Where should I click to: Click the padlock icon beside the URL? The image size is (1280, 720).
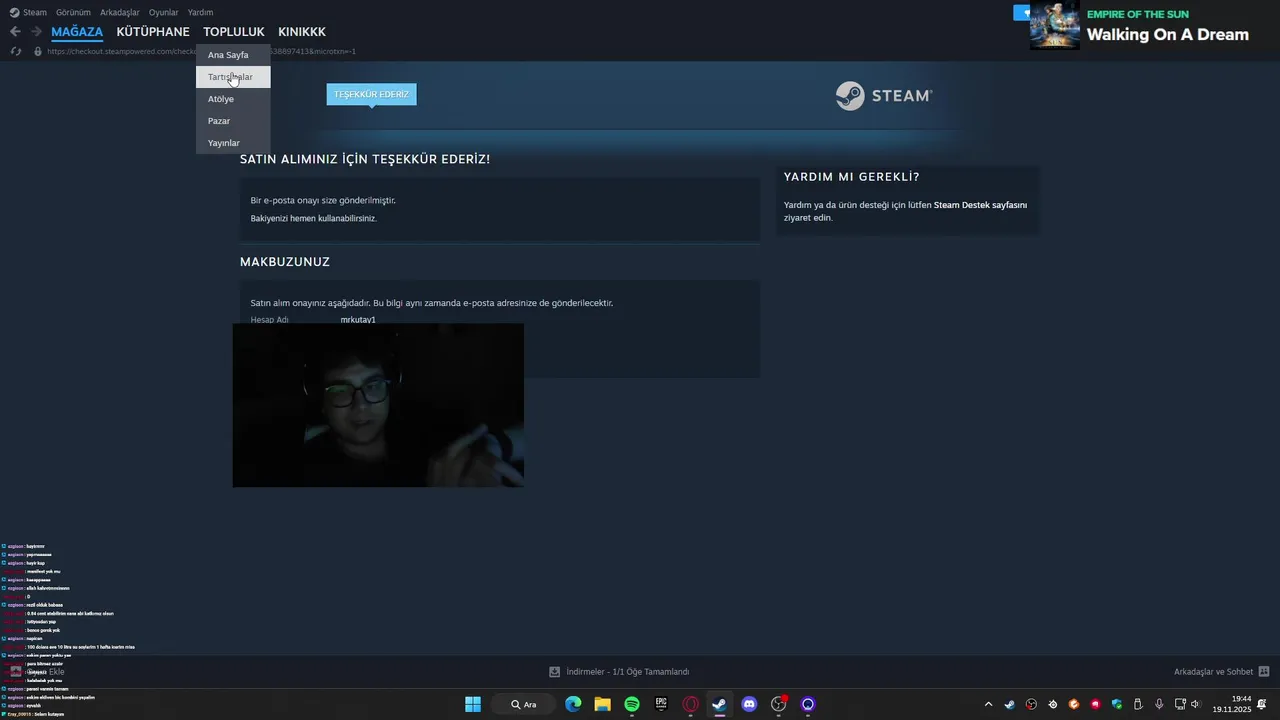click(x=38, y=51)
